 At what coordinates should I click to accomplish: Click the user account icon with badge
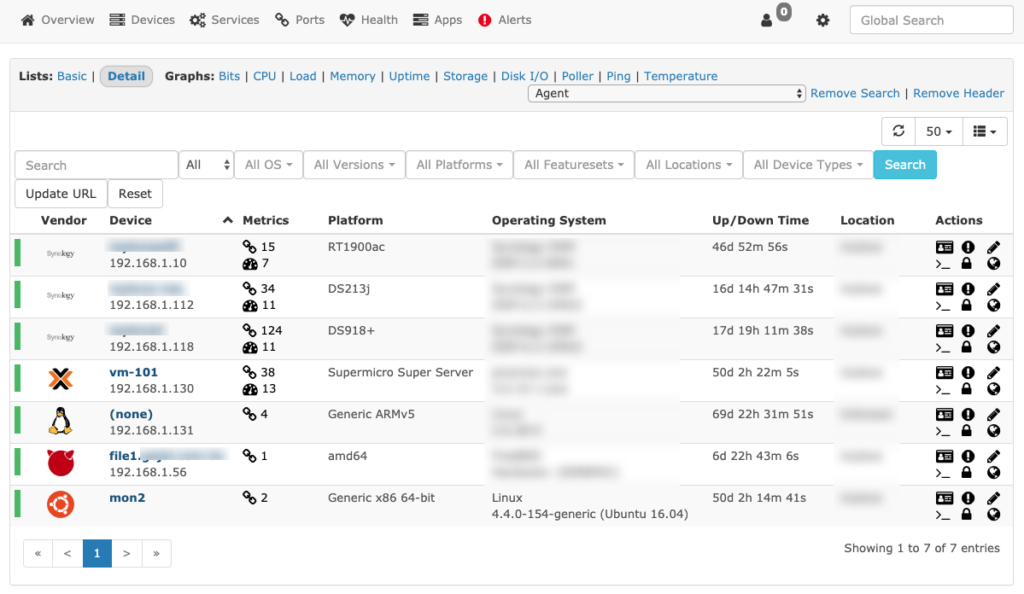tap(775, 17)
